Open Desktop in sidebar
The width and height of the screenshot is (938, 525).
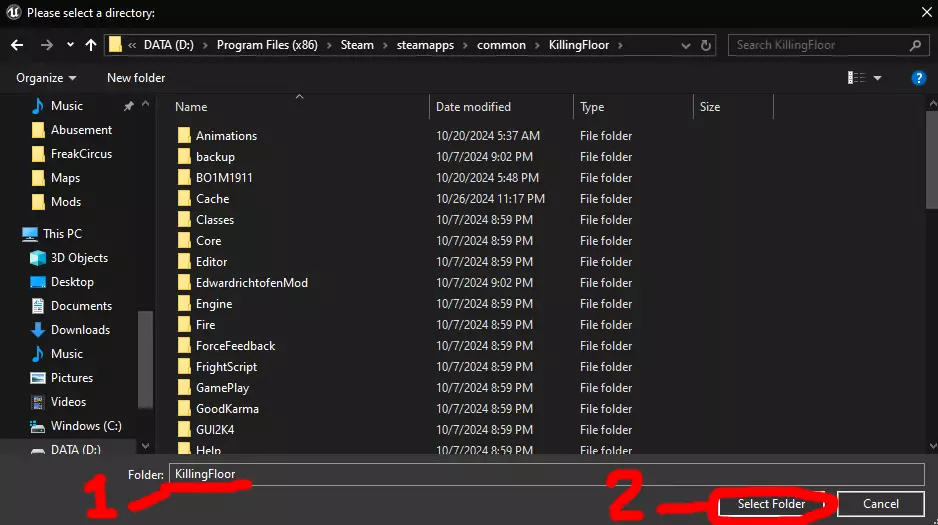click(72, 282)
